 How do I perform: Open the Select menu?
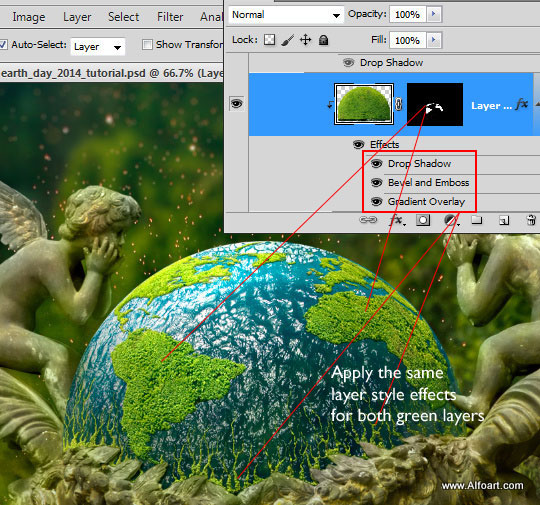pos(123,17)
